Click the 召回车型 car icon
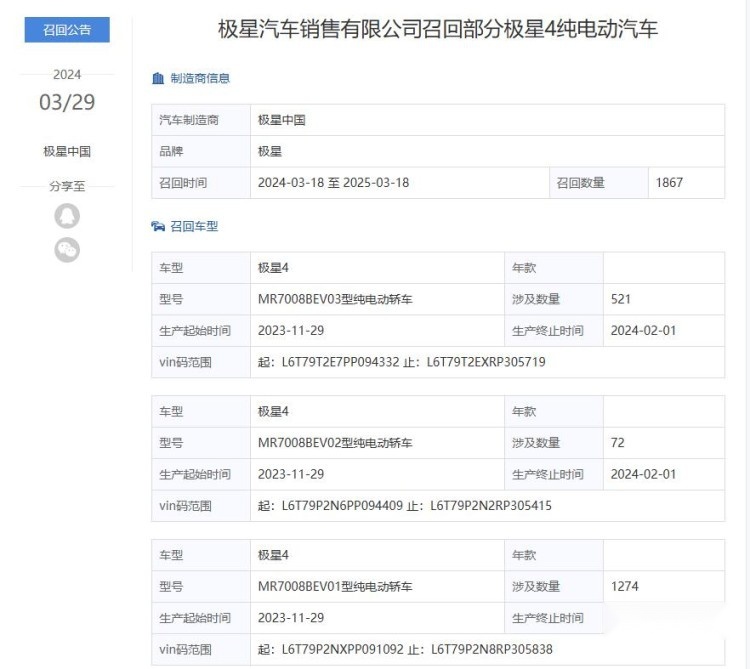Screen dimensions: 750x669 158,226
